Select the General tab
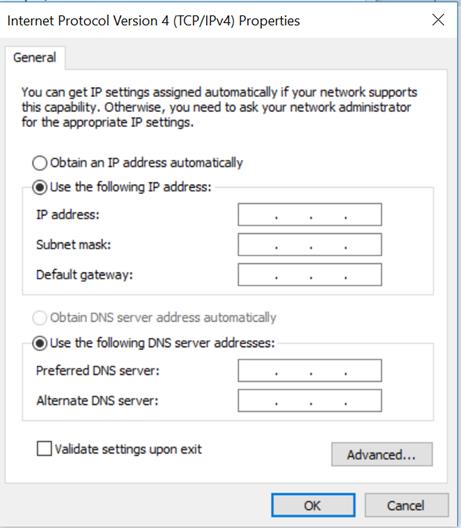Screen dimensions: 461x528 tap(35, 58)
